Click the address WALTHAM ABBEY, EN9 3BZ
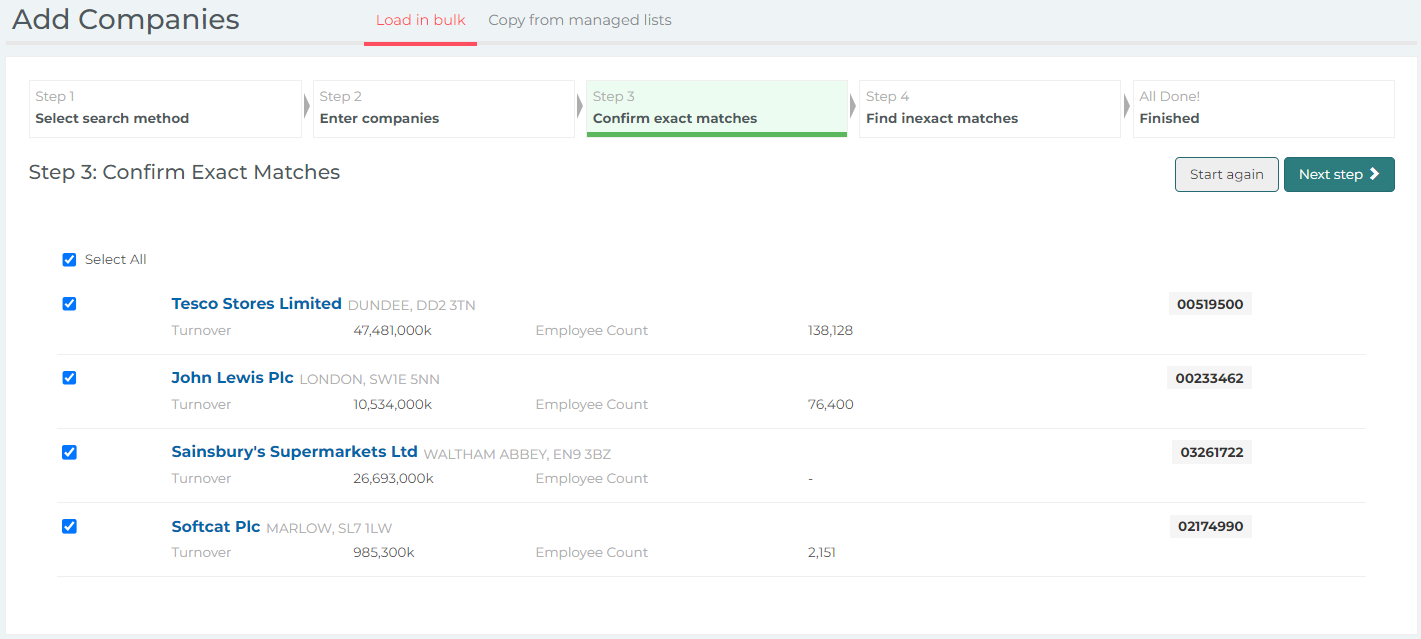The image size is (1421, 639). 517,454
